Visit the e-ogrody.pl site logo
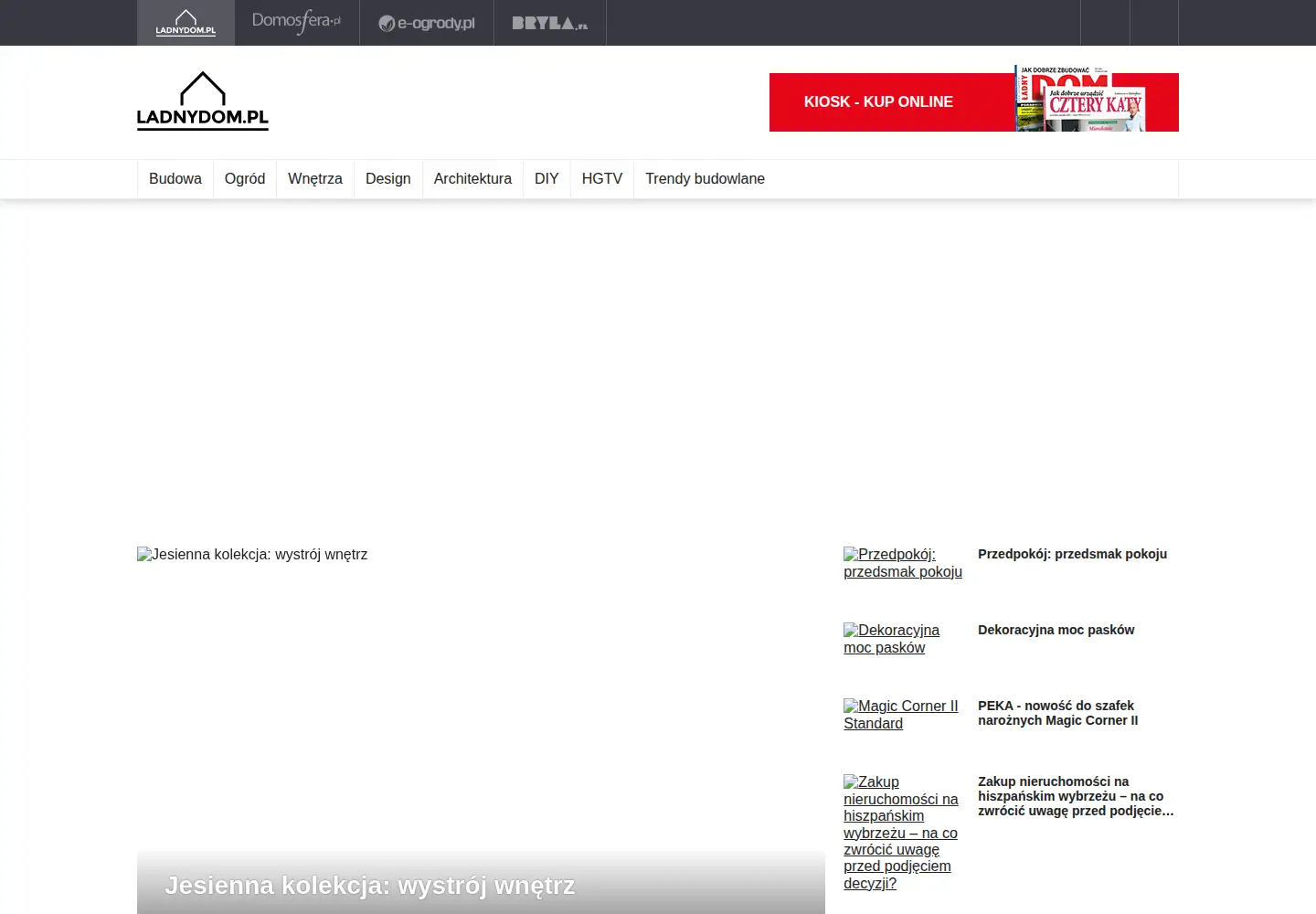 [427, 23]
